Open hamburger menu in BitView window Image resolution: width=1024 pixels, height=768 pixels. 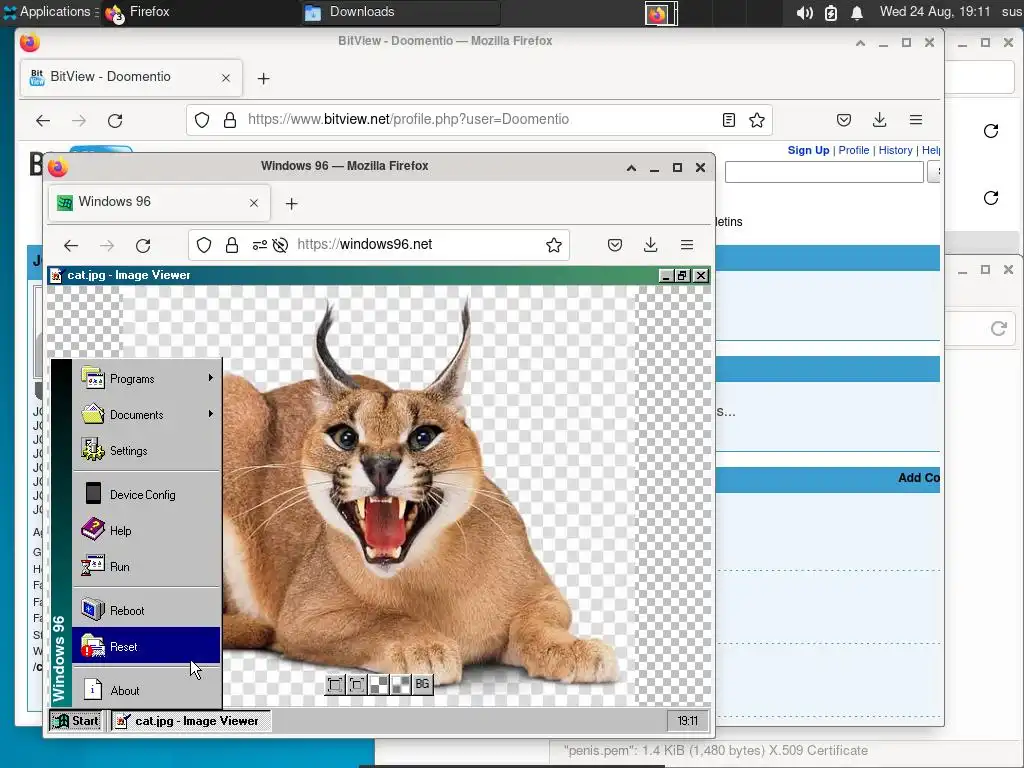pyautogui.click(x=916, y=120)
